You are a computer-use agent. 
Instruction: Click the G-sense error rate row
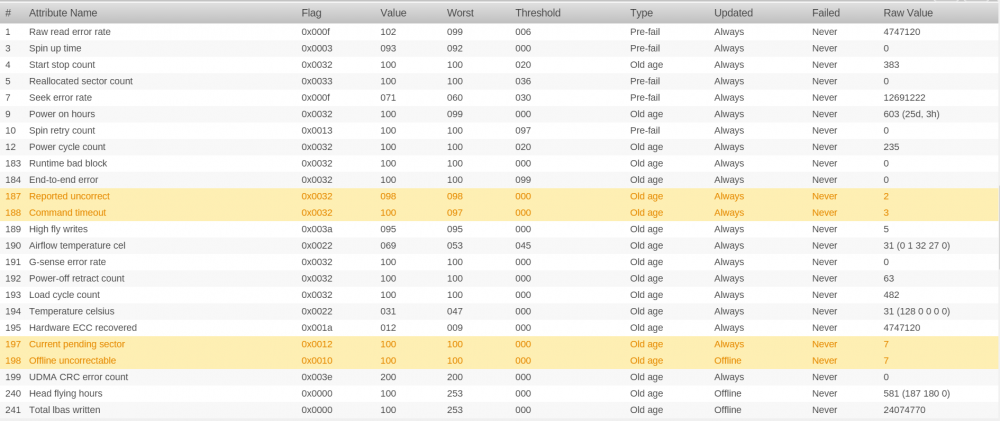[x=500, y=262]
